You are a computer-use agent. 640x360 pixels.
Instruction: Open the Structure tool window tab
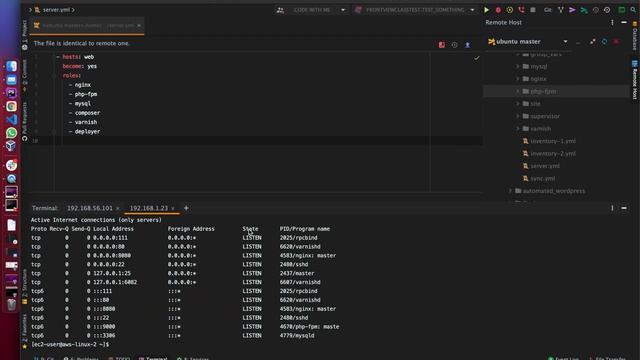point(24,286)
